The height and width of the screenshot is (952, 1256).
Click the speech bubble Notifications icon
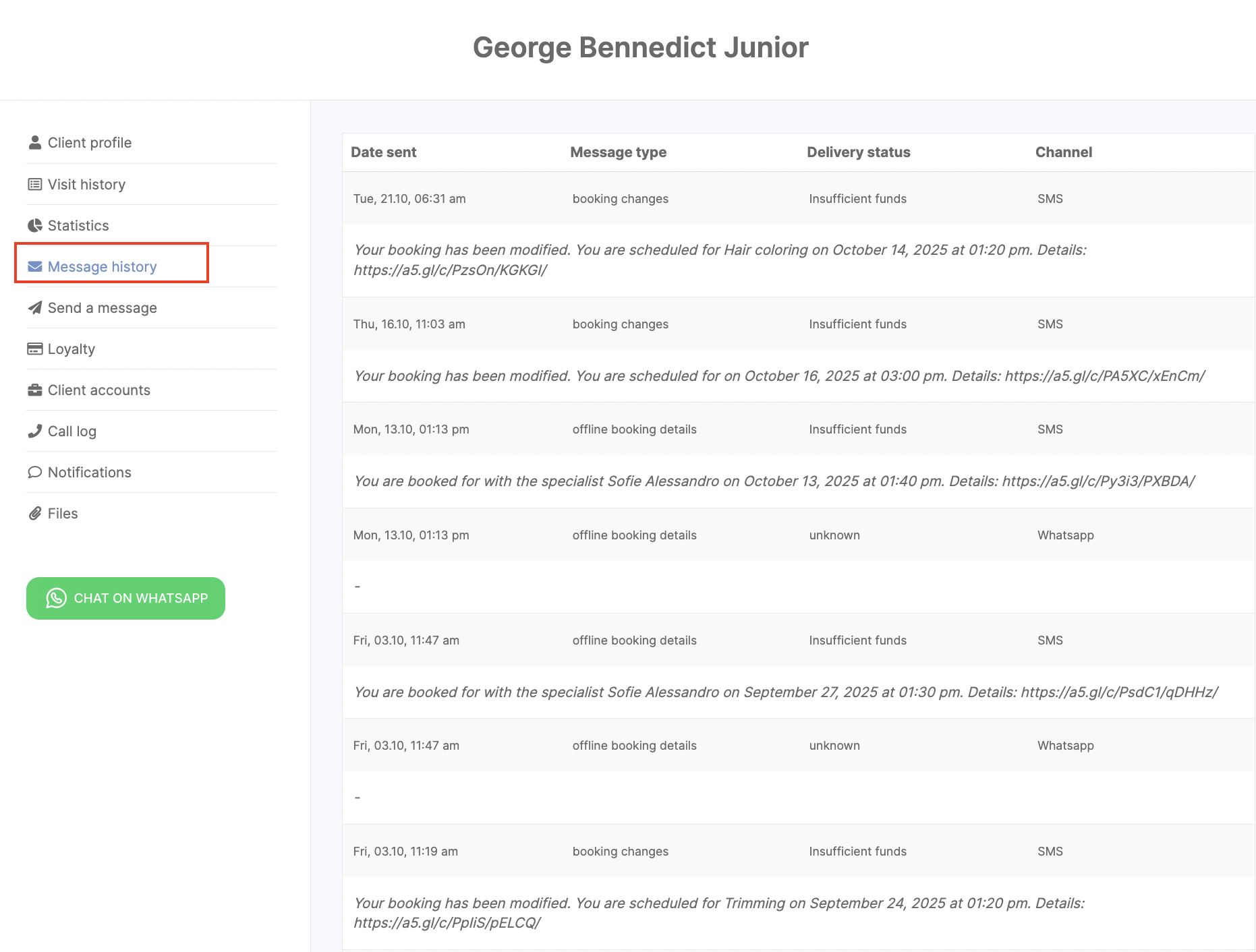(35, 473)
